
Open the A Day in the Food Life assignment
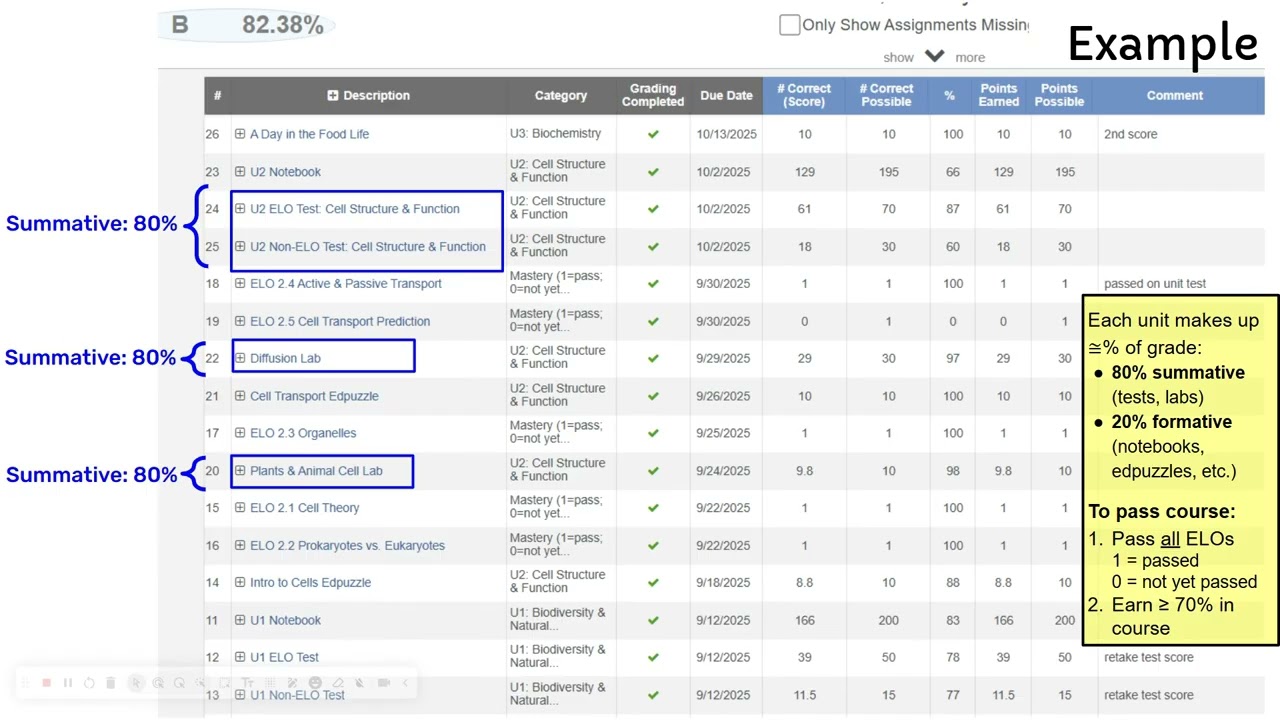[x=309, y=134]
